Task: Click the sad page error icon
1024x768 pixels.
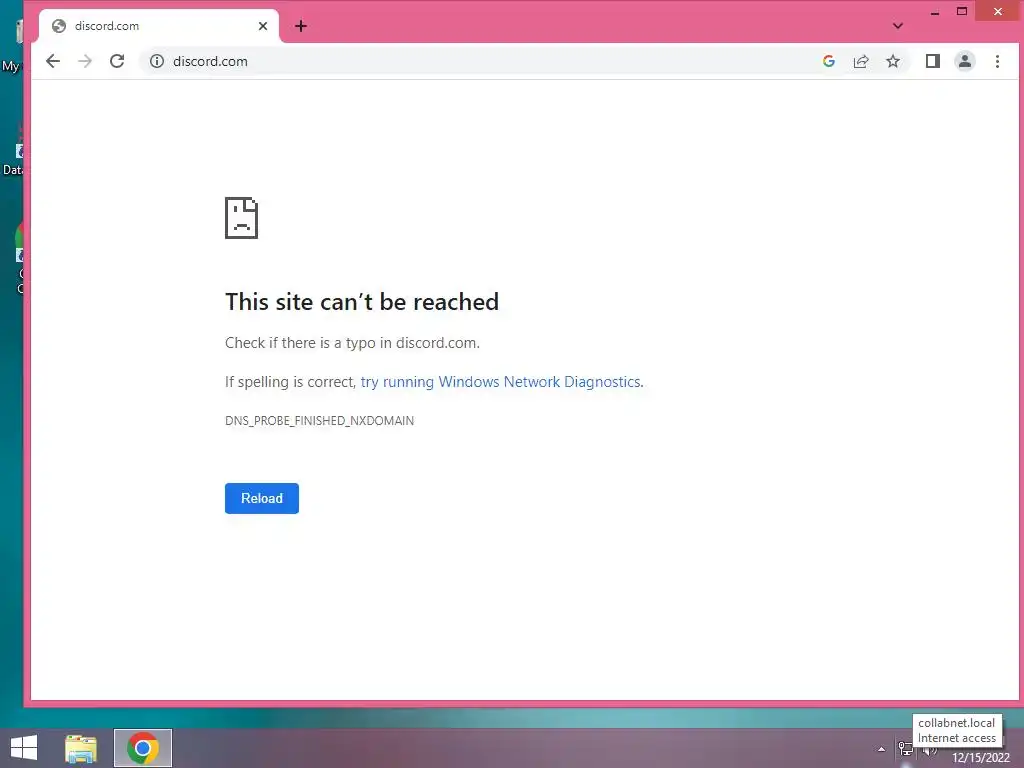Action: [242, 218]
